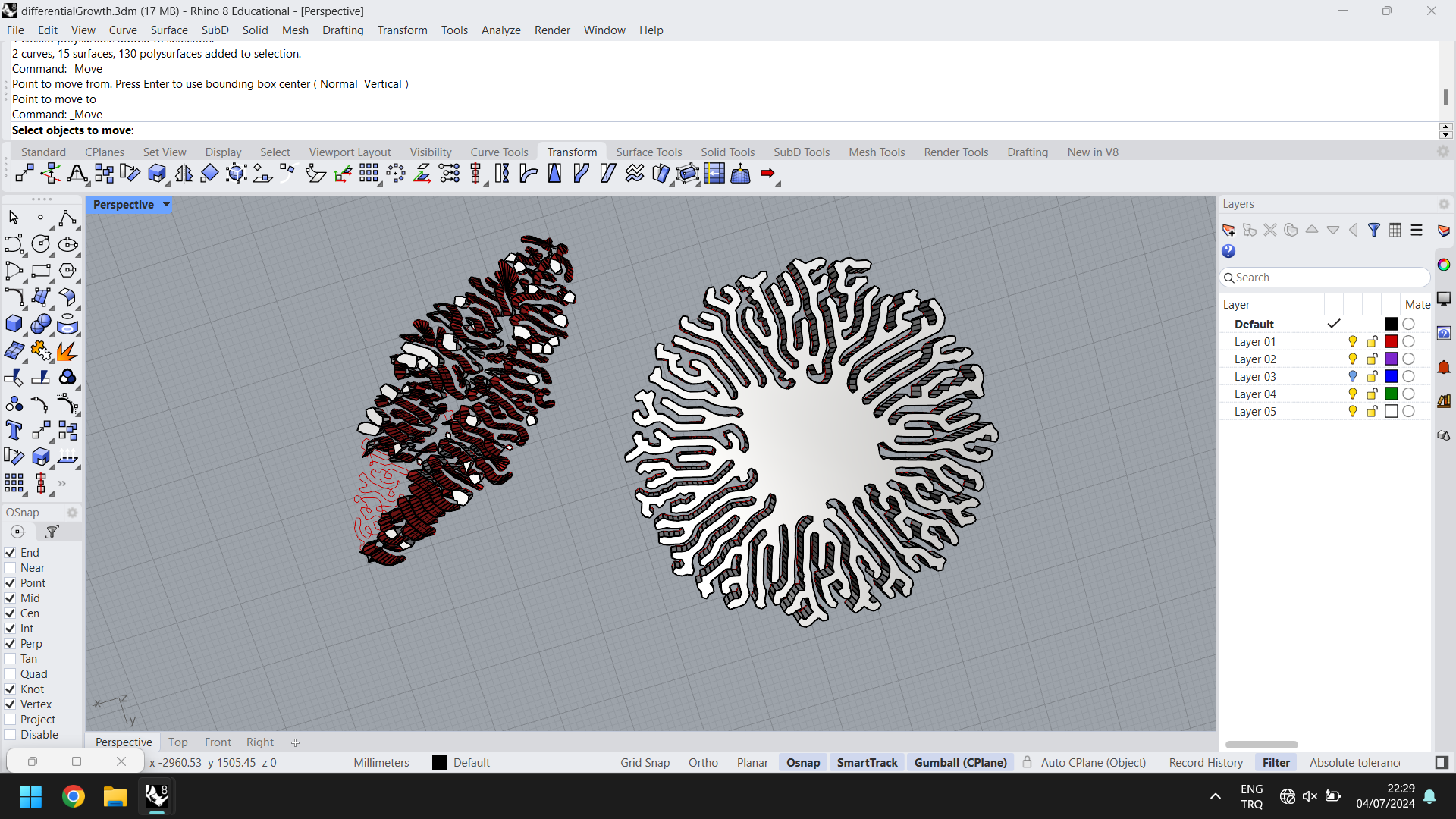
Task: Open the SubD menu
Action: [215, 30]
